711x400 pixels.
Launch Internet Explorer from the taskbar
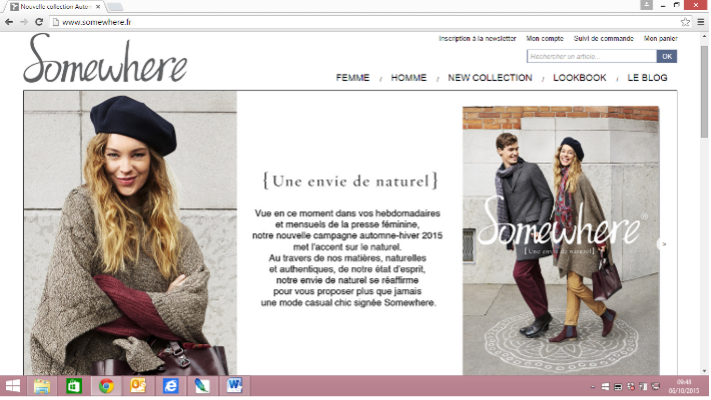170,385
